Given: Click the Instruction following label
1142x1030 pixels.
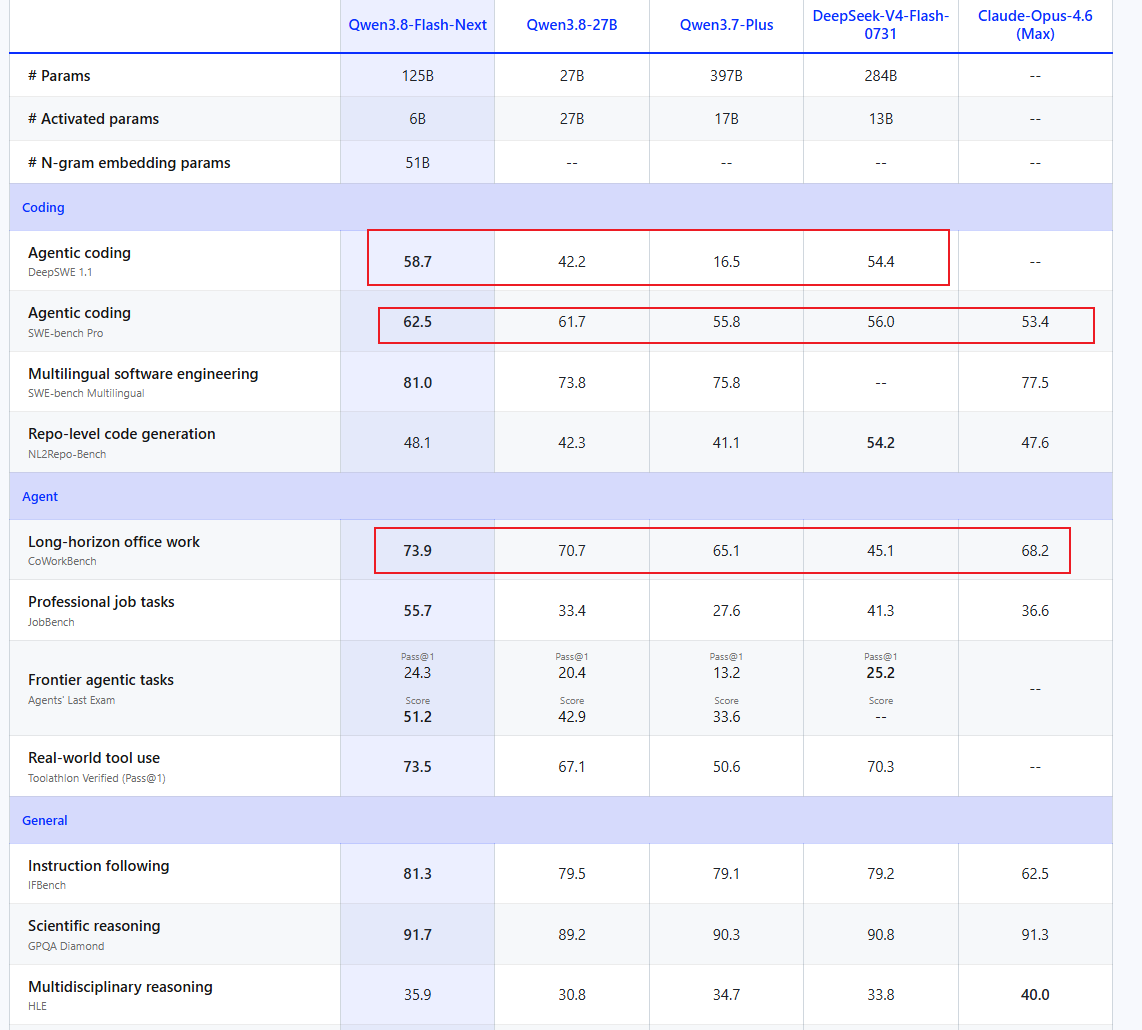Looking at the screenshot, I should [x=98, y=865].
